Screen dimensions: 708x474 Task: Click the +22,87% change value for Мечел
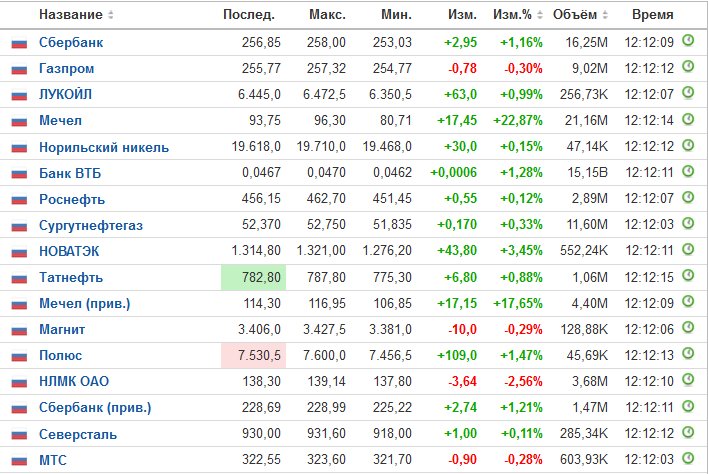[518, 121]
